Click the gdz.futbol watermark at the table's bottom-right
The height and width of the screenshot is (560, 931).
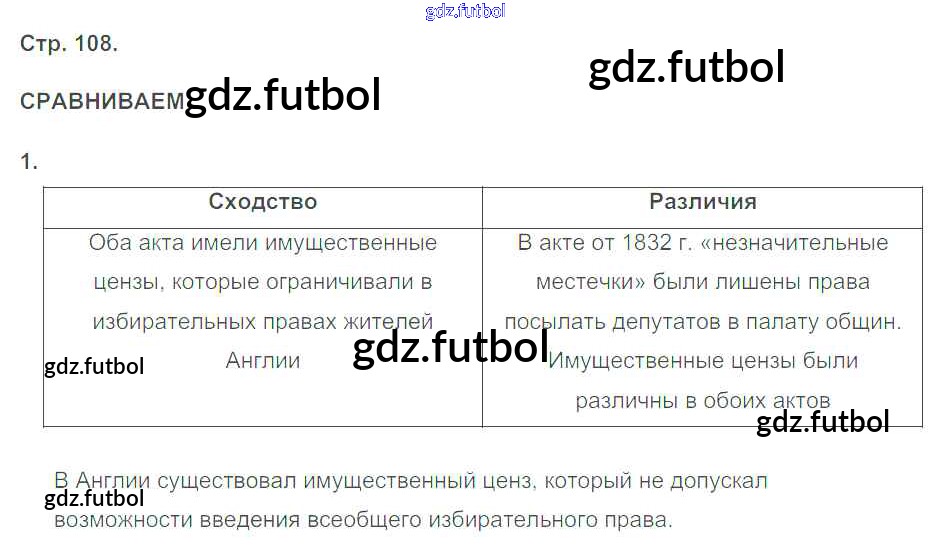click(822, 423)
